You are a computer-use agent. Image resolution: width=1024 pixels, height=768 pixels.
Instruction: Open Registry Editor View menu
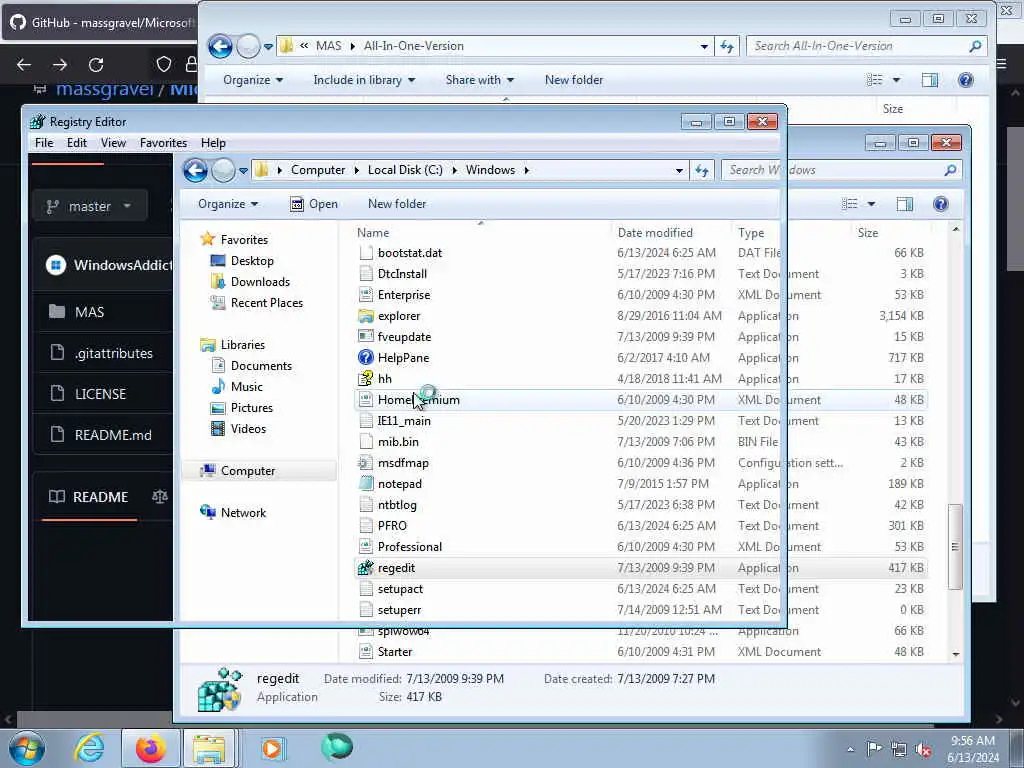click(113, 143)
